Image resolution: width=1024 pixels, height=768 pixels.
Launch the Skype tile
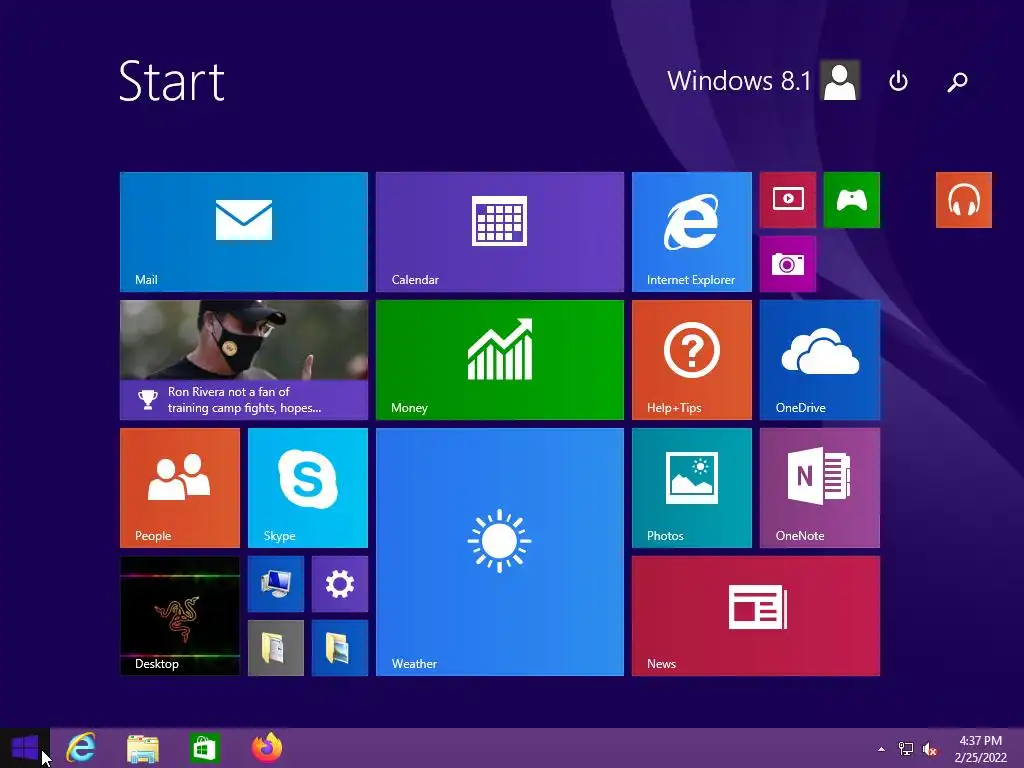308,488
